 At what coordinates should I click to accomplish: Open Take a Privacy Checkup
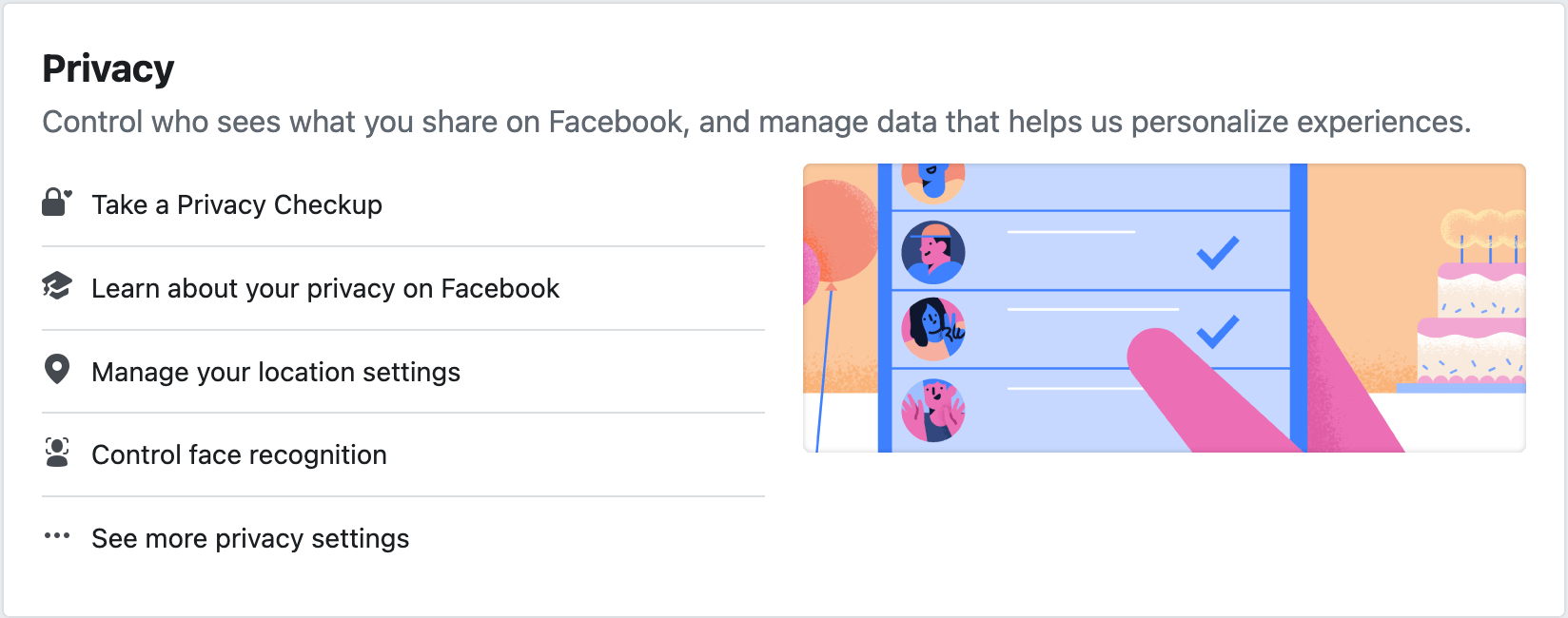[x=403, y=204]
